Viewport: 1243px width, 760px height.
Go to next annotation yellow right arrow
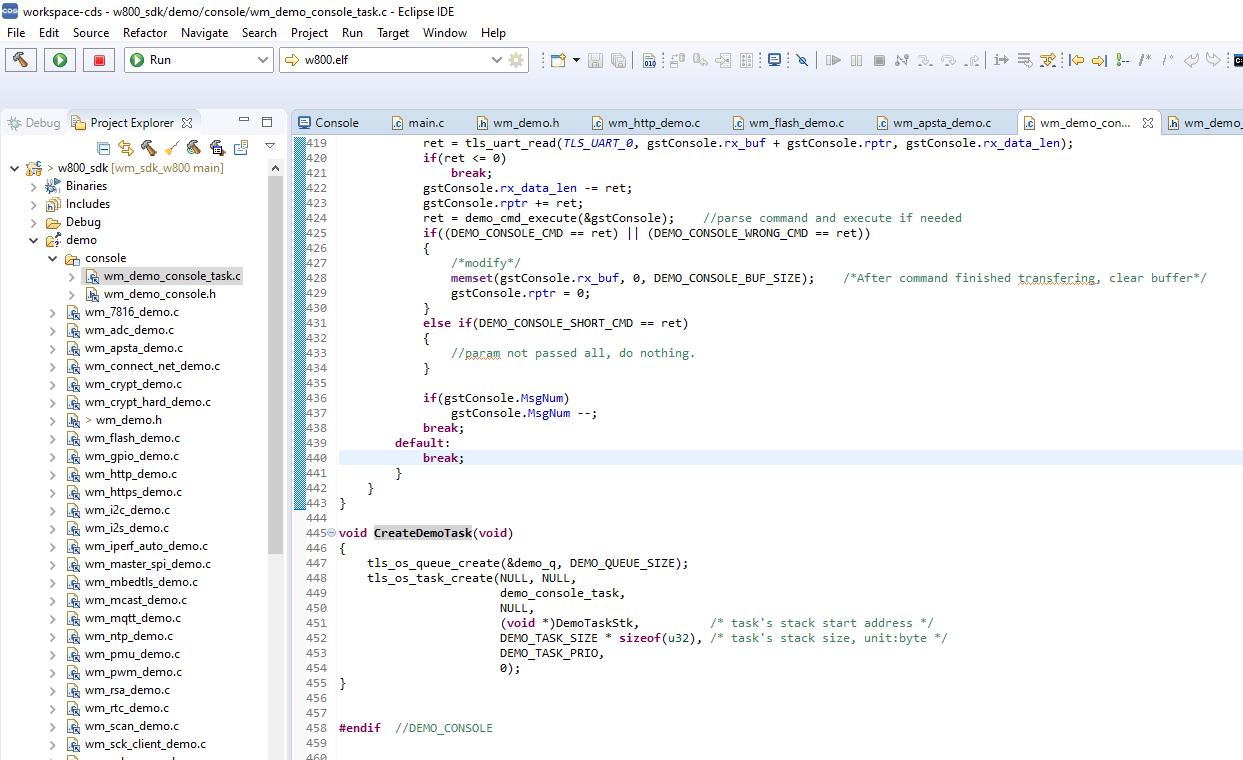[1098, 60]
